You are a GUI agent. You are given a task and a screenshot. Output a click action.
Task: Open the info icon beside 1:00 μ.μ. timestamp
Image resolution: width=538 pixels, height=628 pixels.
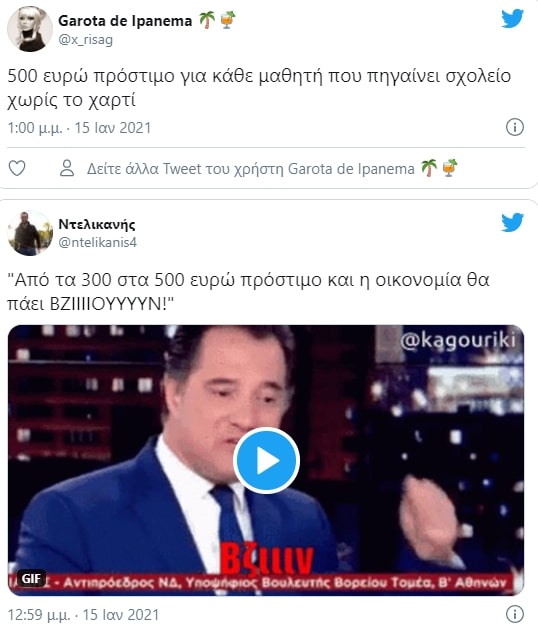point(515,127)
